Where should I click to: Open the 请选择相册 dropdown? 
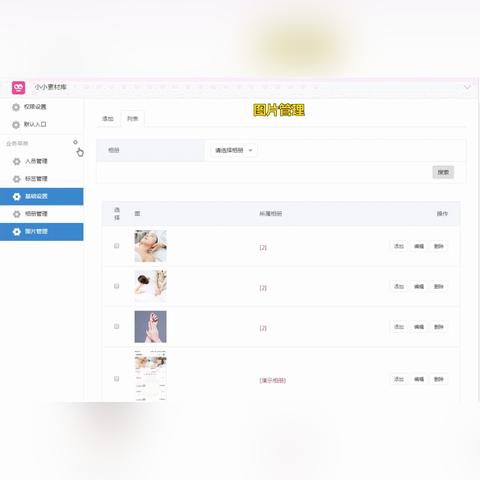point(233,150)
